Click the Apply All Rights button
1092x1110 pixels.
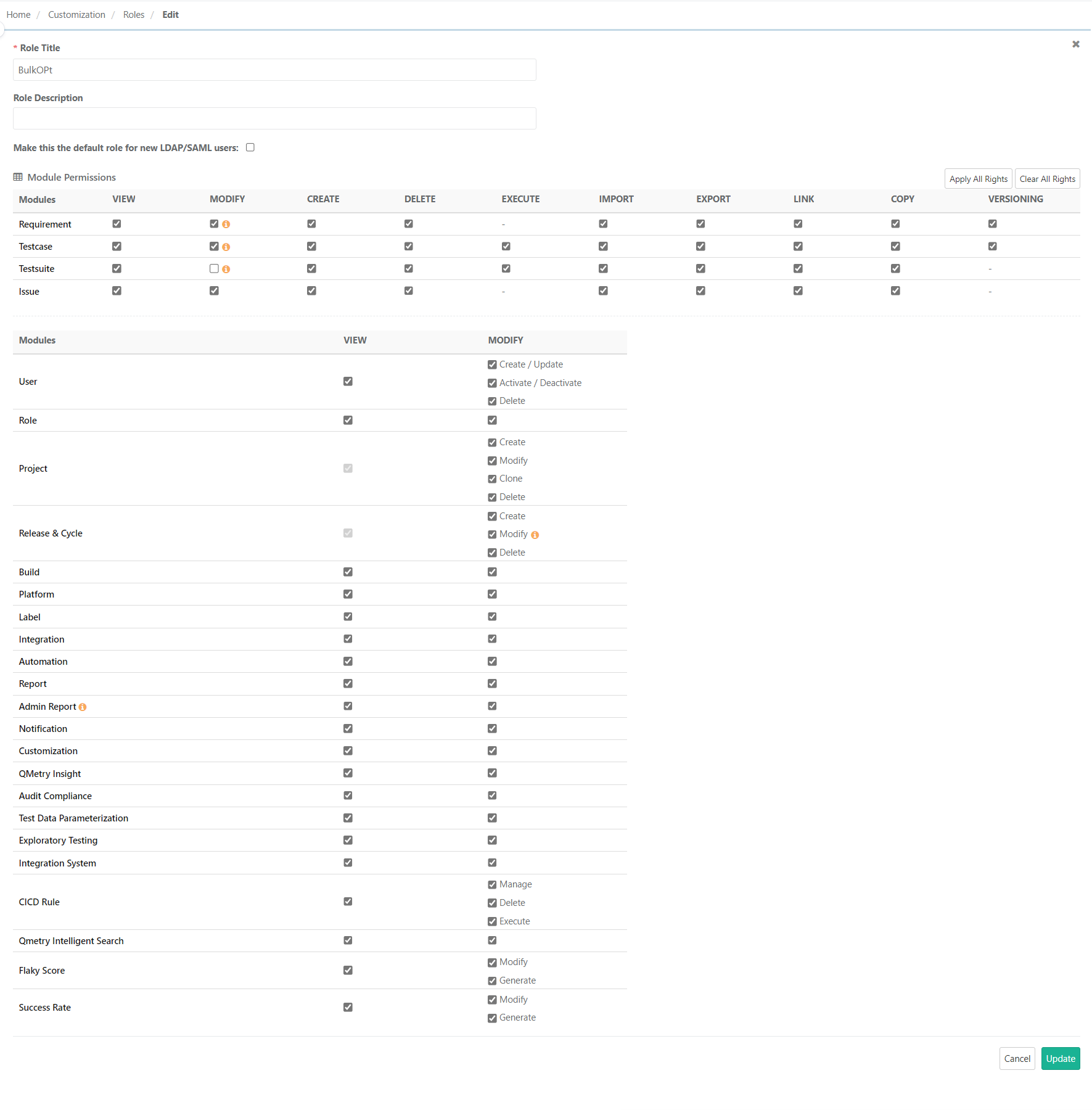[978, 178]
